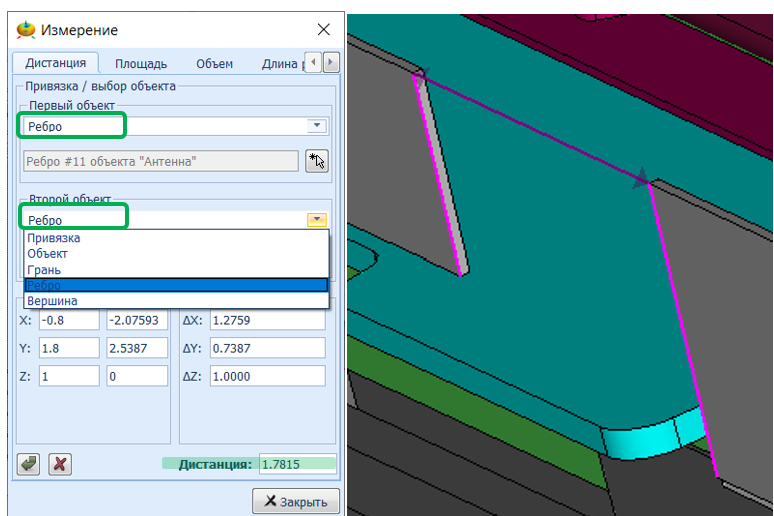Select Вершина in the dropdown list

pyautogui.click(x=52, y=301)
